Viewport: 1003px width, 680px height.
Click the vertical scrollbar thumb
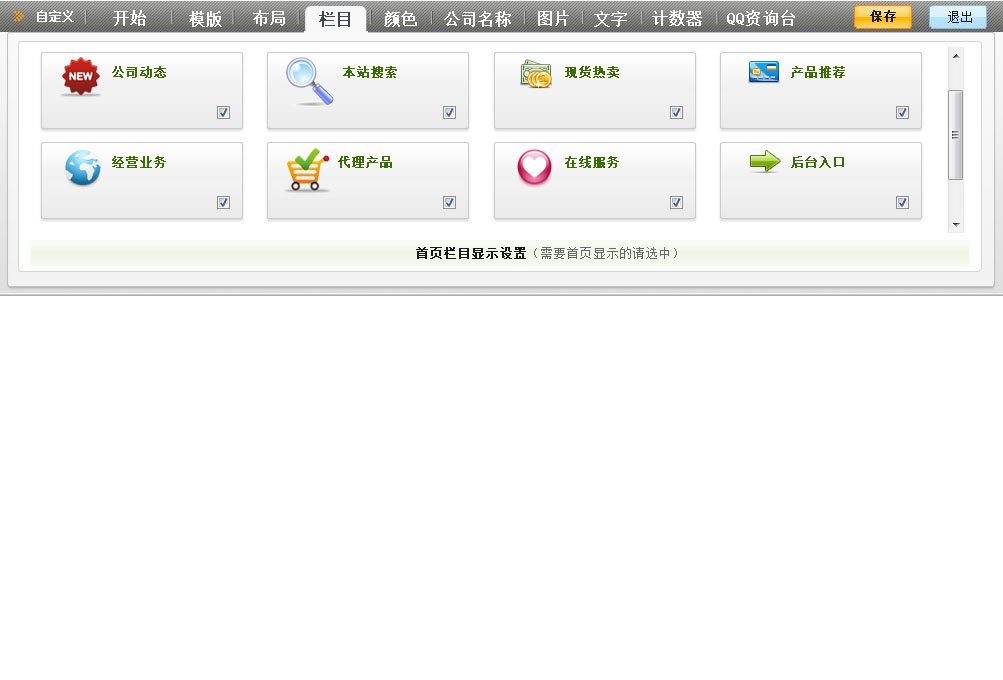[955, 134]
